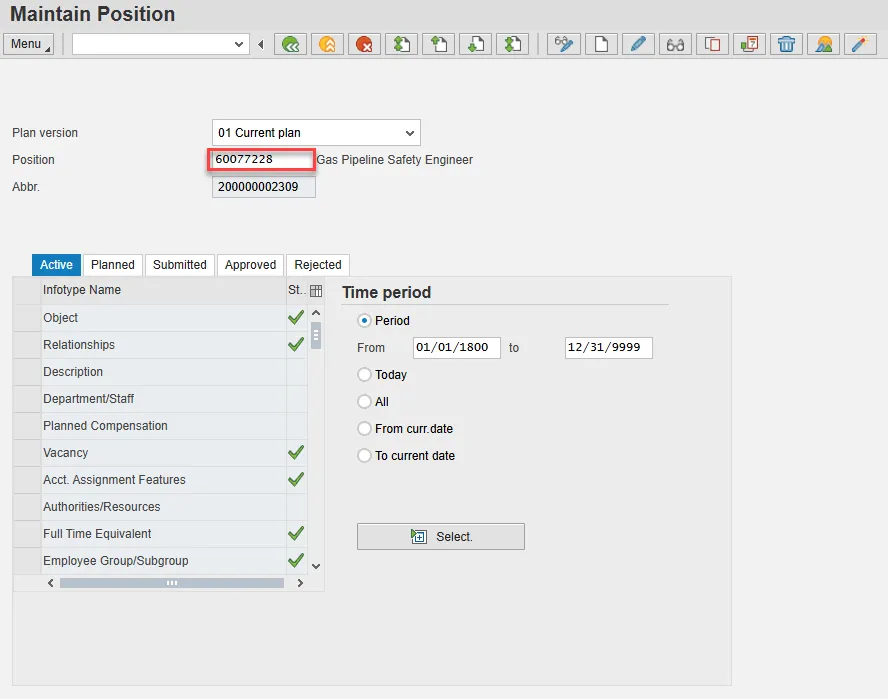The image size is (888, 699).
Task: Click the Previous page icon
Action: [438, 44]
